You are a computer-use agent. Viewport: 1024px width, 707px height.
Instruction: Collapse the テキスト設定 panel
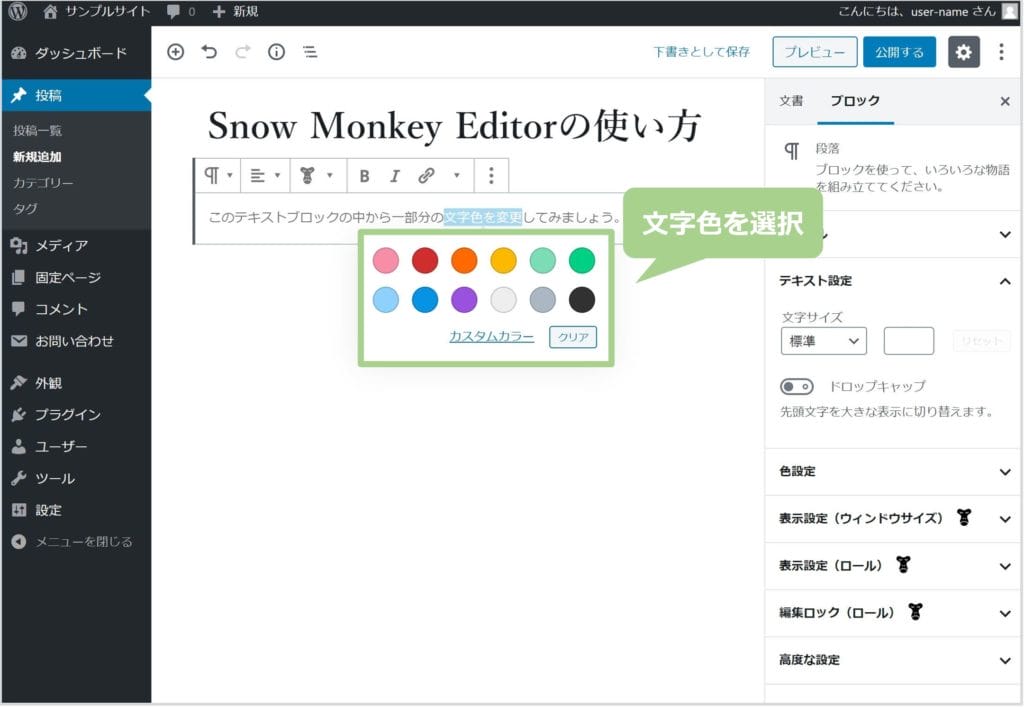tap(893, 281)
